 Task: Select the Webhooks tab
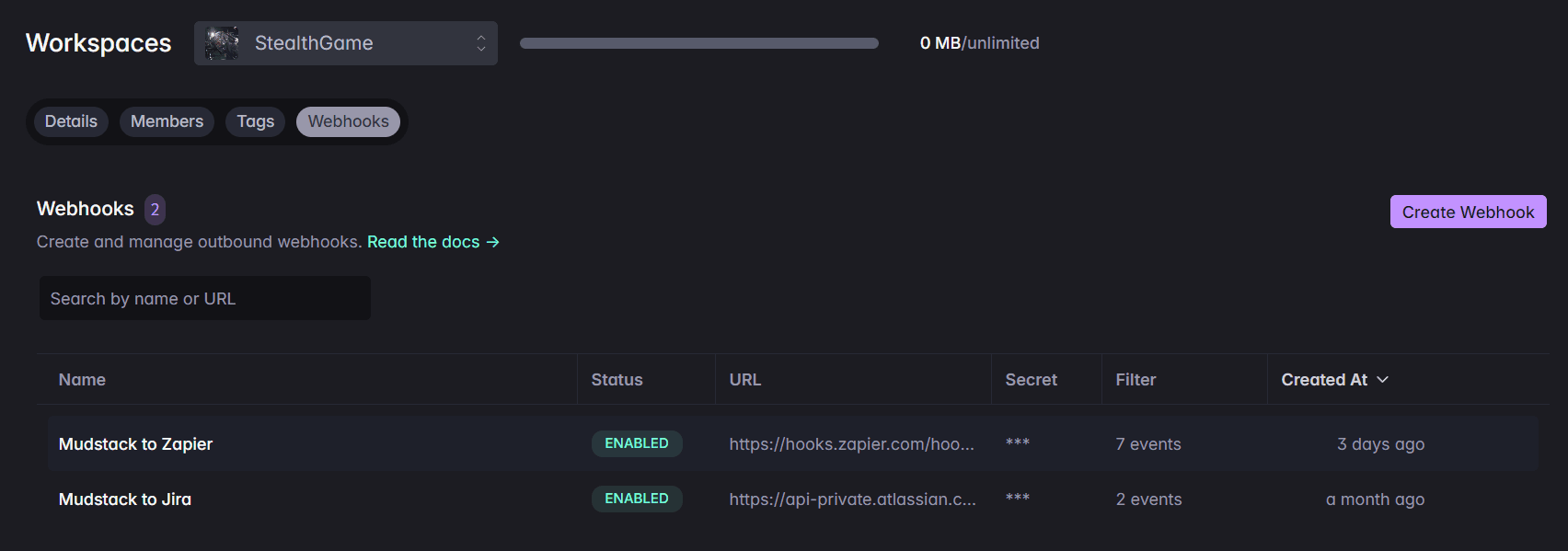[348, 121]
